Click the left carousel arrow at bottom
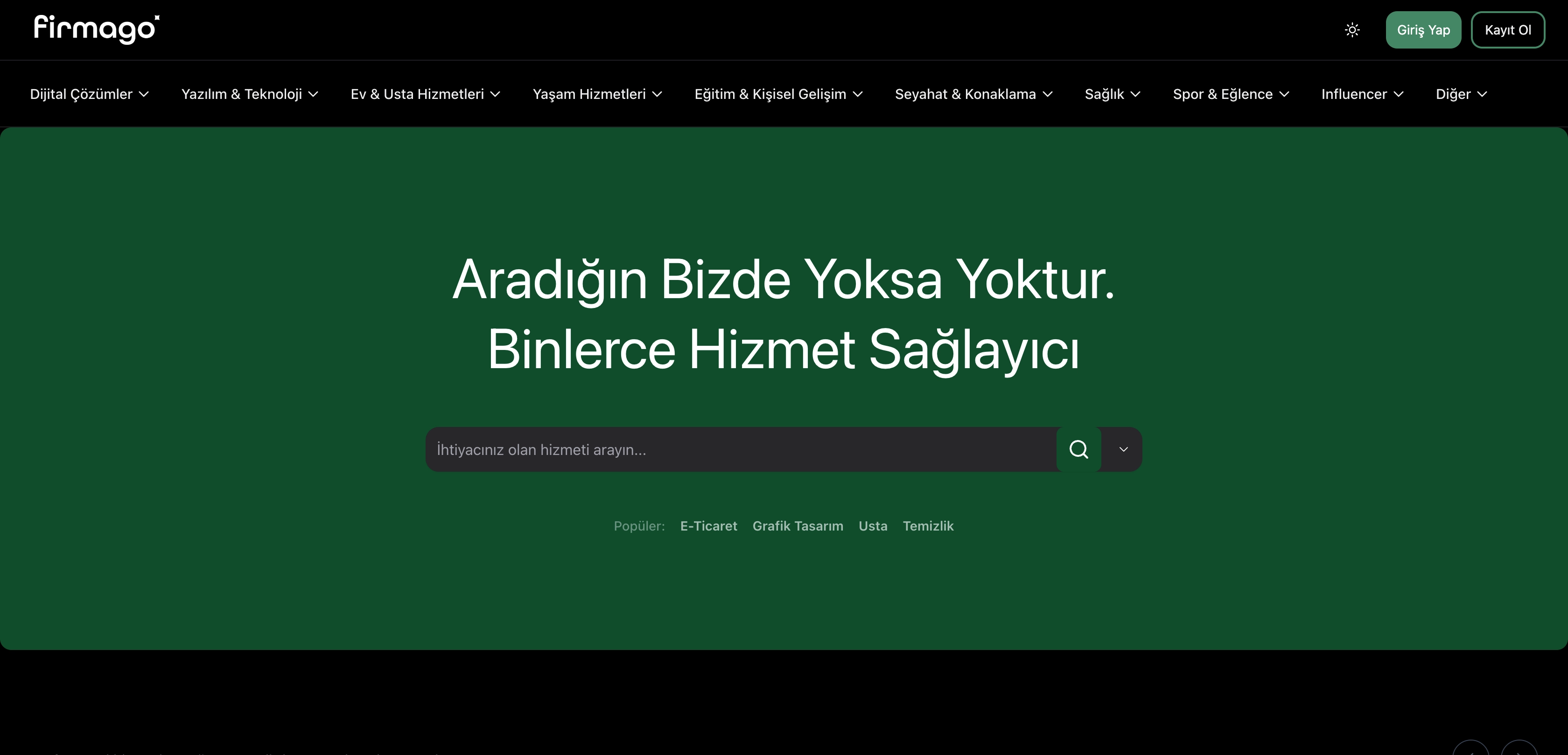1568x755 pixels. [1472, 751]
